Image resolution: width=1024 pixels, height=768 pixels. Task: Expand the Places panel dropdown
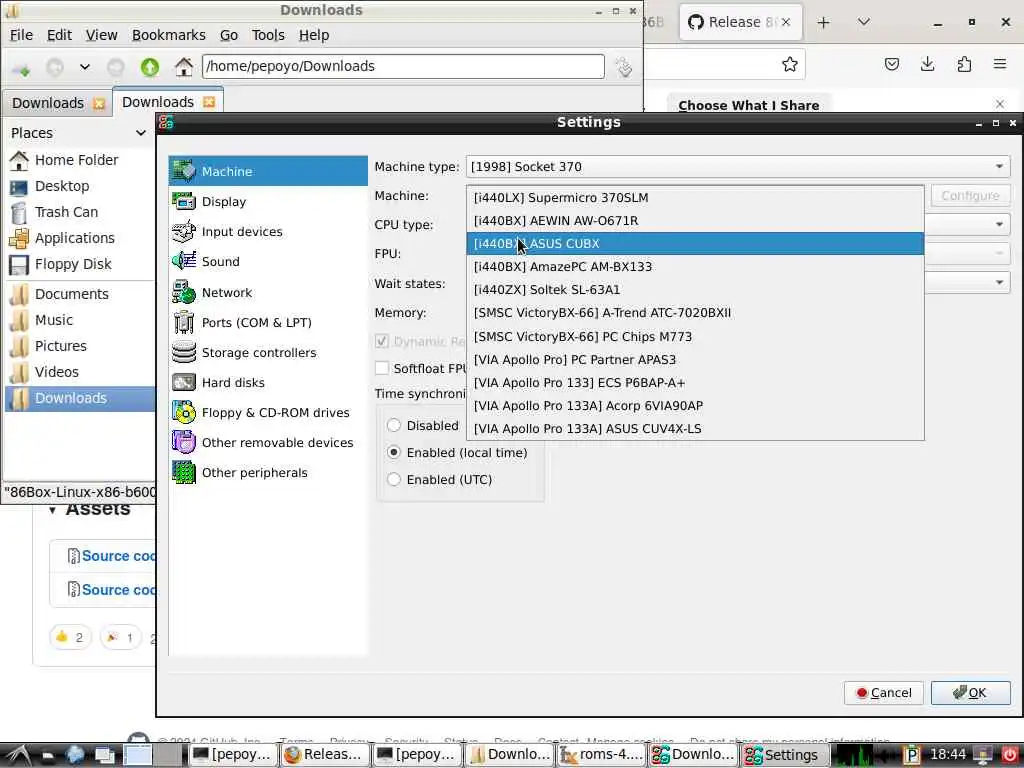pyautogui.click(x=140, y=133)
